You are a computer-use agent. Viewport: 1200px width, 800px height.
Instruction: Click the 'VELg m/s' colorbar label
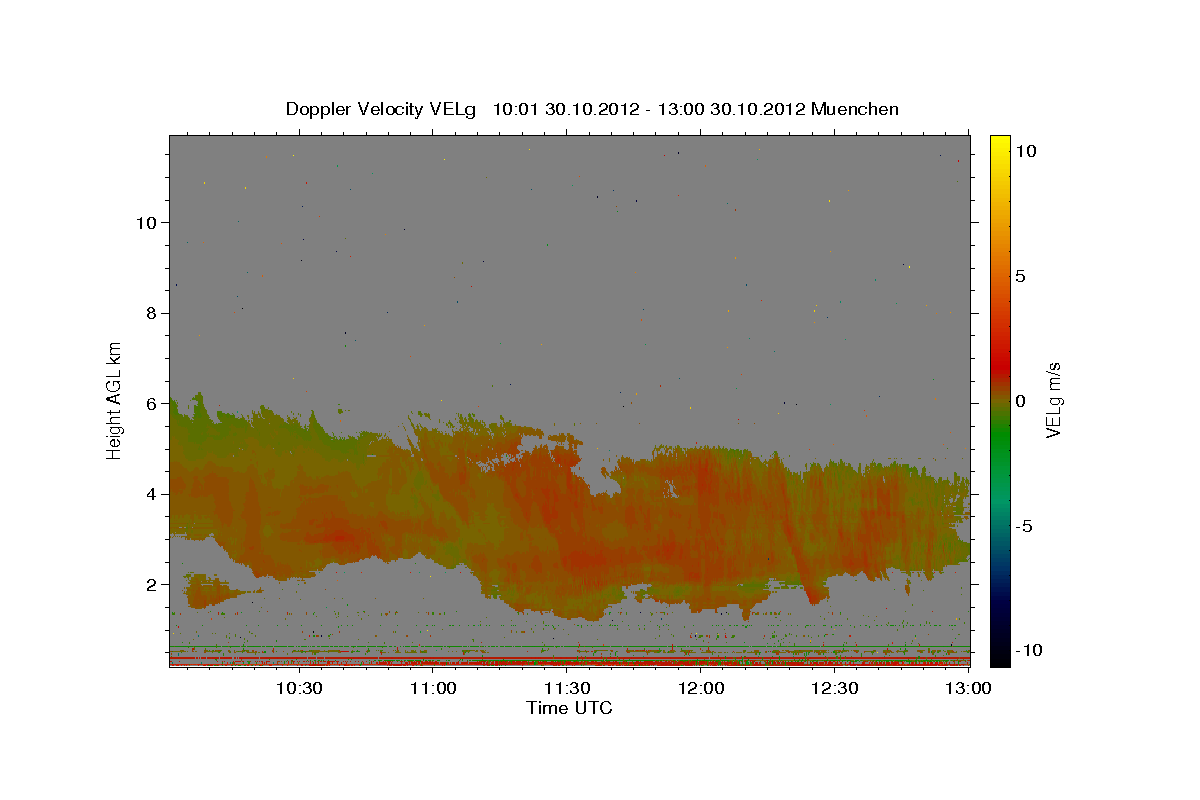[x=1054, y=400]
